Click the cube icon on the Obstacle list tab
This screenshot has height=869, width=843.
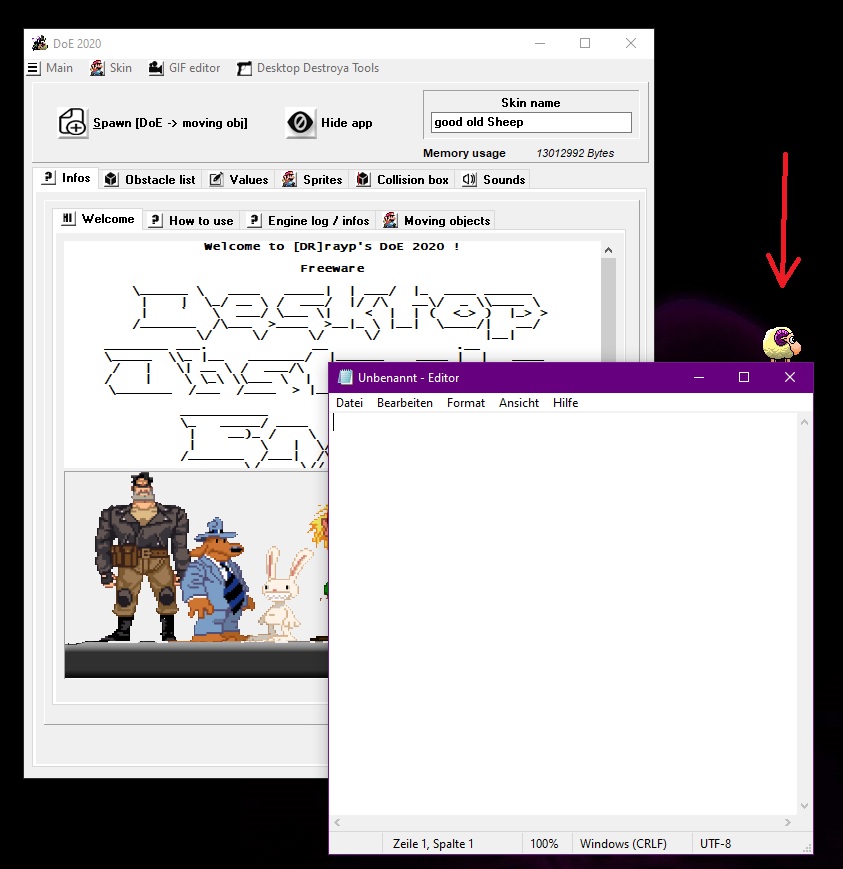pos(110,179)
